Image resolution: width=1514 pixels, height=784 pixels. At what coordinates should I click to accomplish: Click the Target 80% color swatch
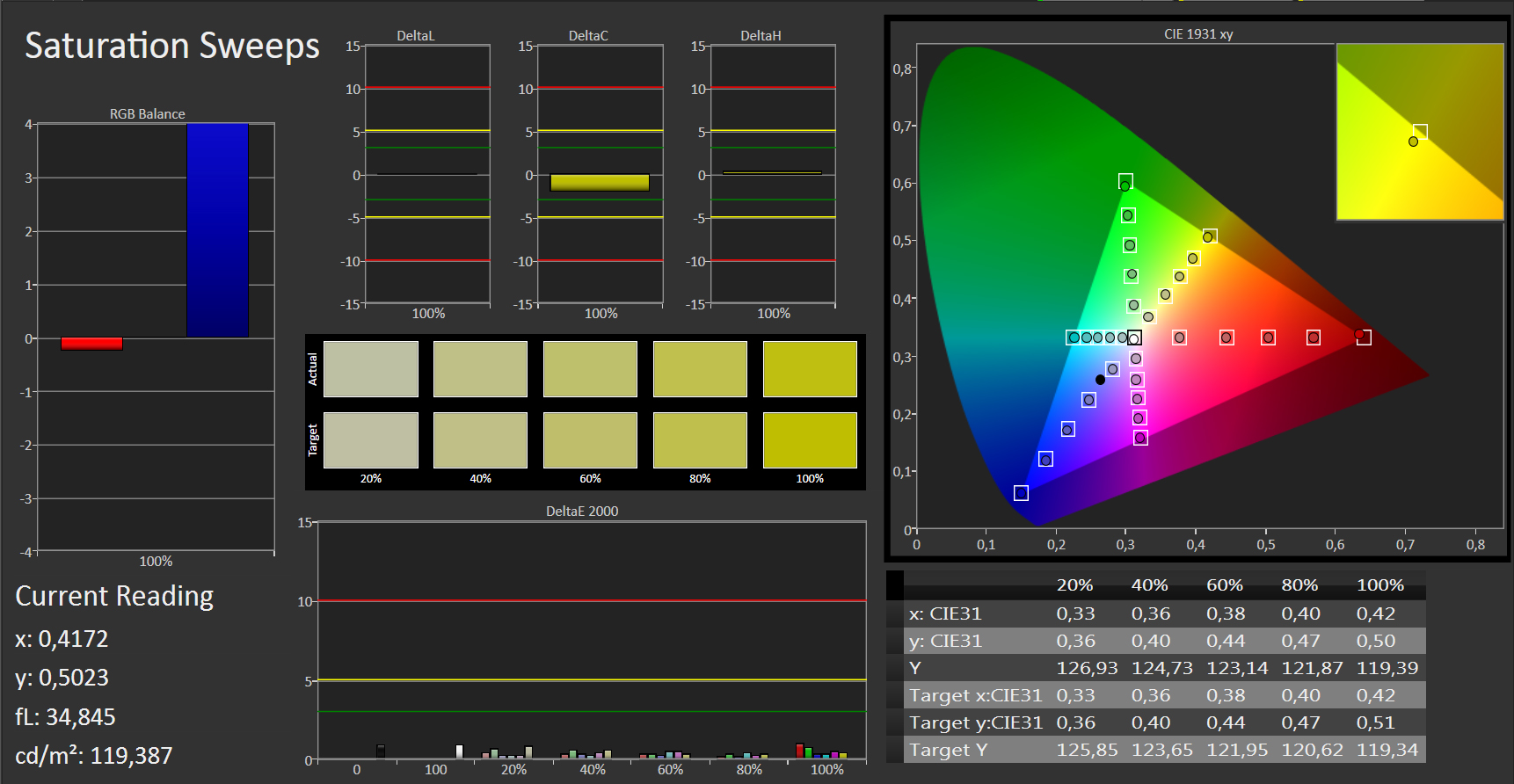(x=700, y=440)
